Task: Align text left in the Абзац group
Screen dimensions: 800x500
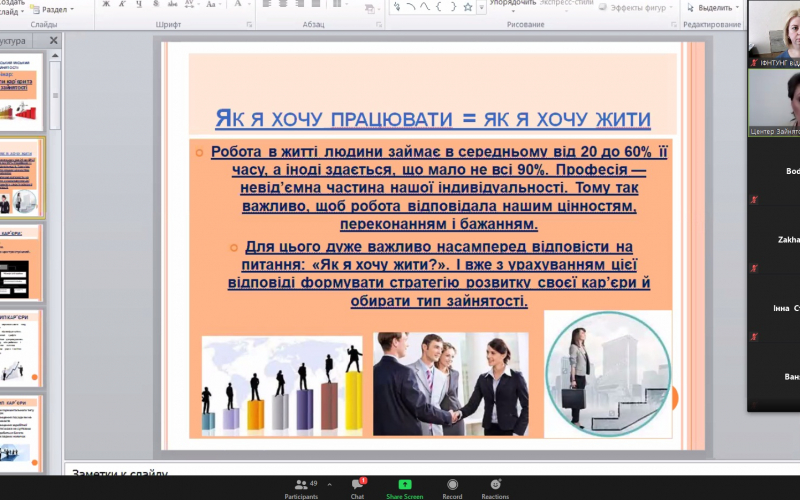Action: [267, 4]
